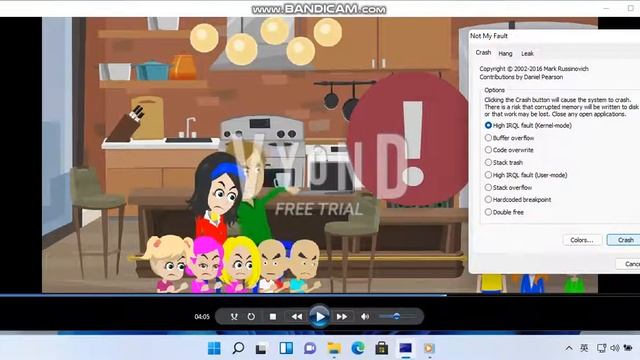The image size is (640, 360).
Task: Open the network status tray icon
Action: tap(601, 348)
